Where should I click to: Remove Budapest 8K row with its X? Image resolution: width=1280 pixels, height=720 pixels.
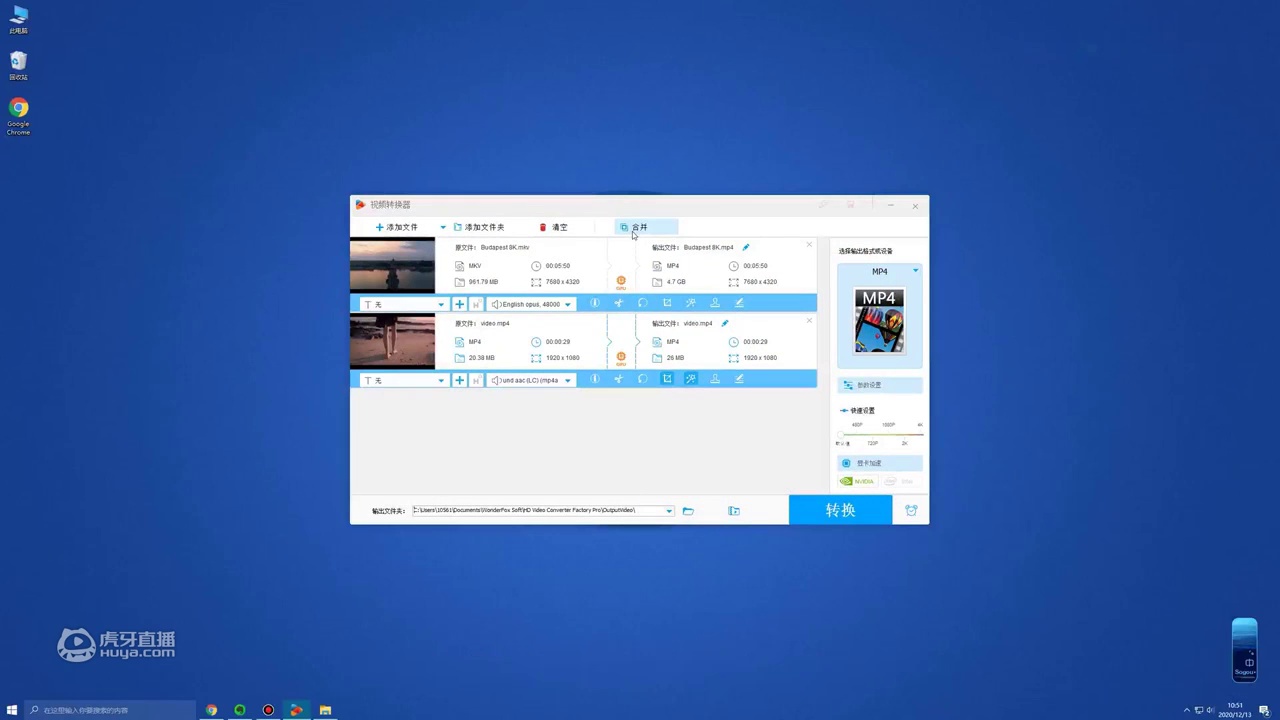(x=809, y=244)
